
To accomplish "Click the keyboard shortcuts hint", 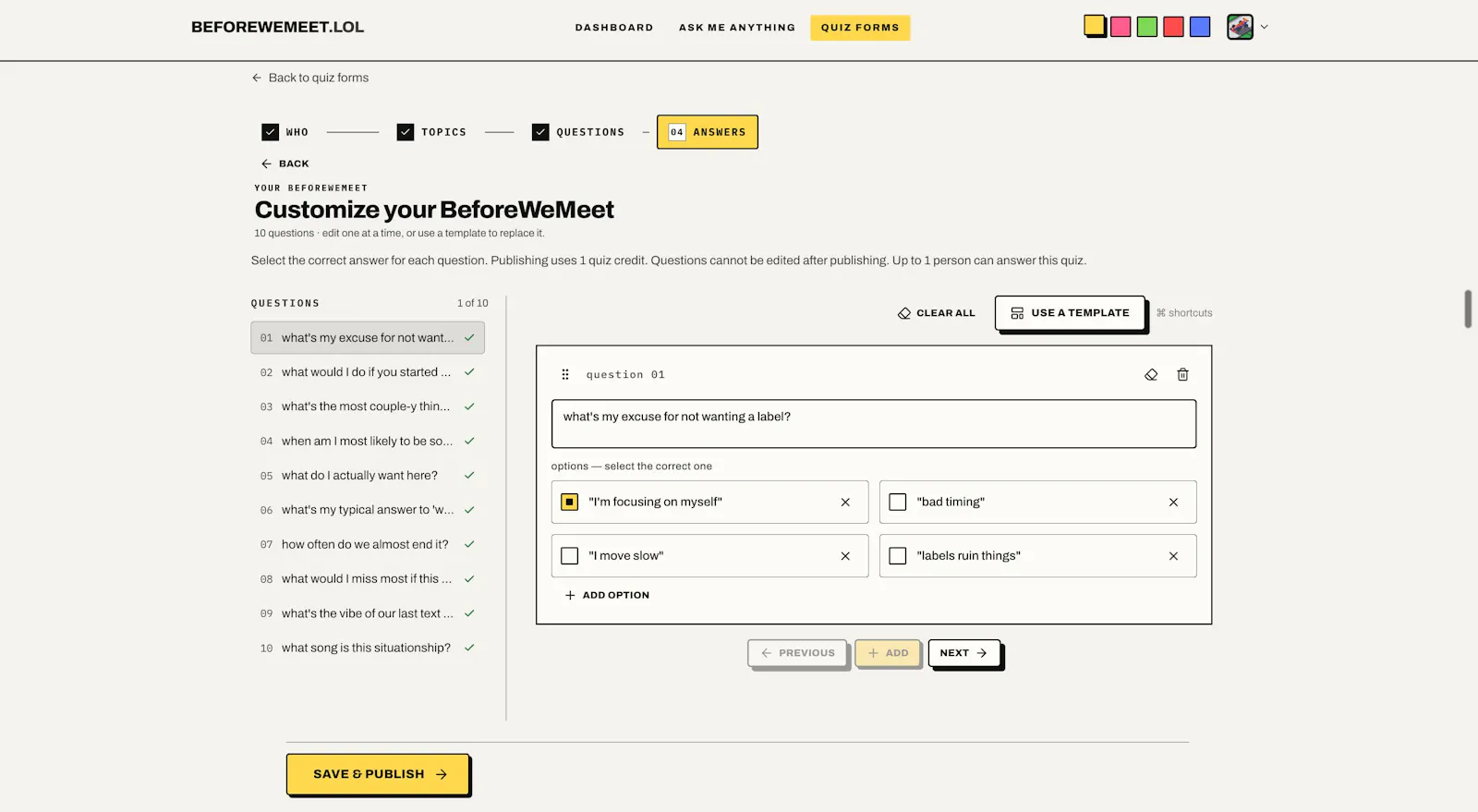I will tap(1184, 313).
